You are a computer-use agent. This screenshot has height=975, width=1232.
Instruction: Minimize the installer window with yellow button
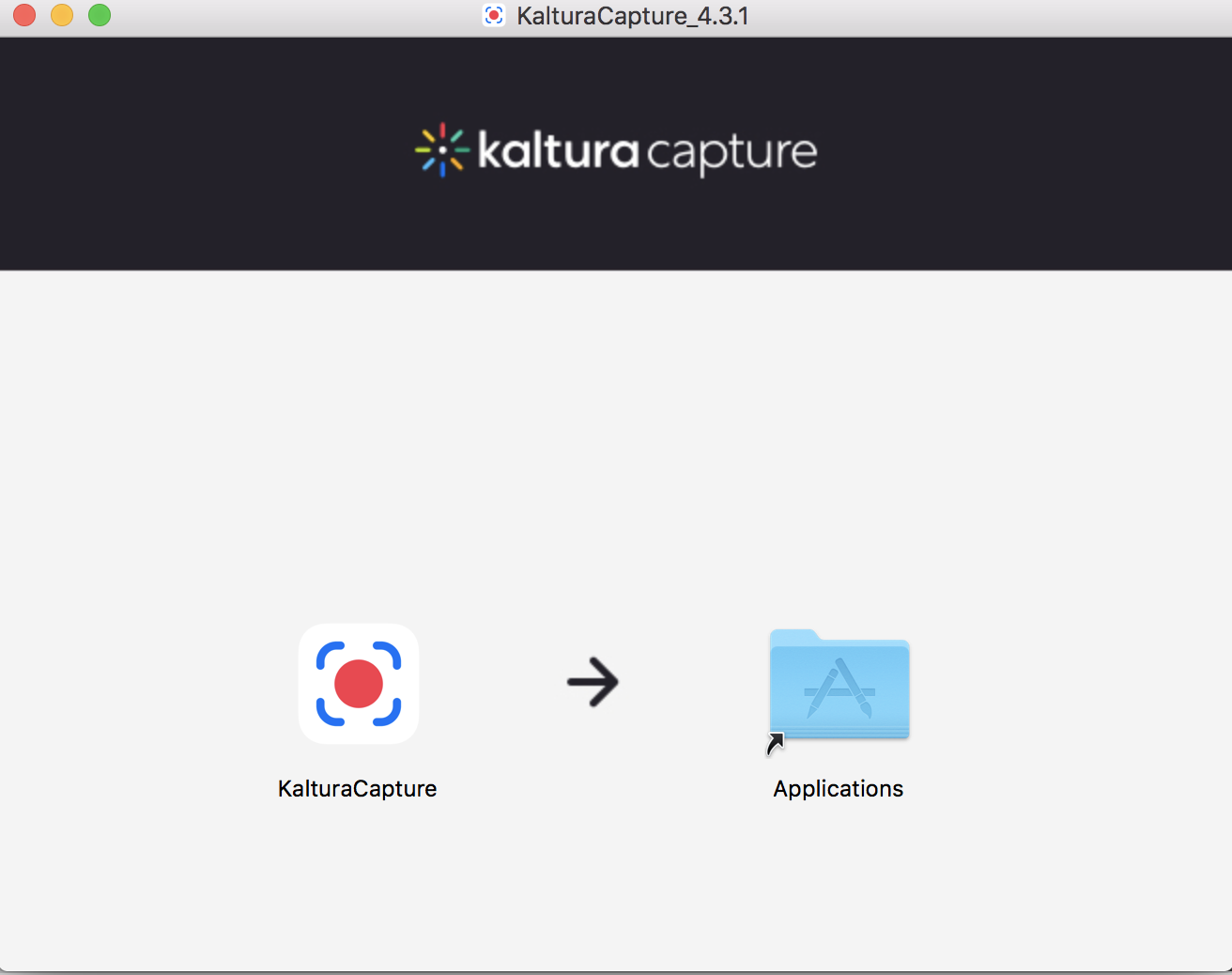click(62, 15)
